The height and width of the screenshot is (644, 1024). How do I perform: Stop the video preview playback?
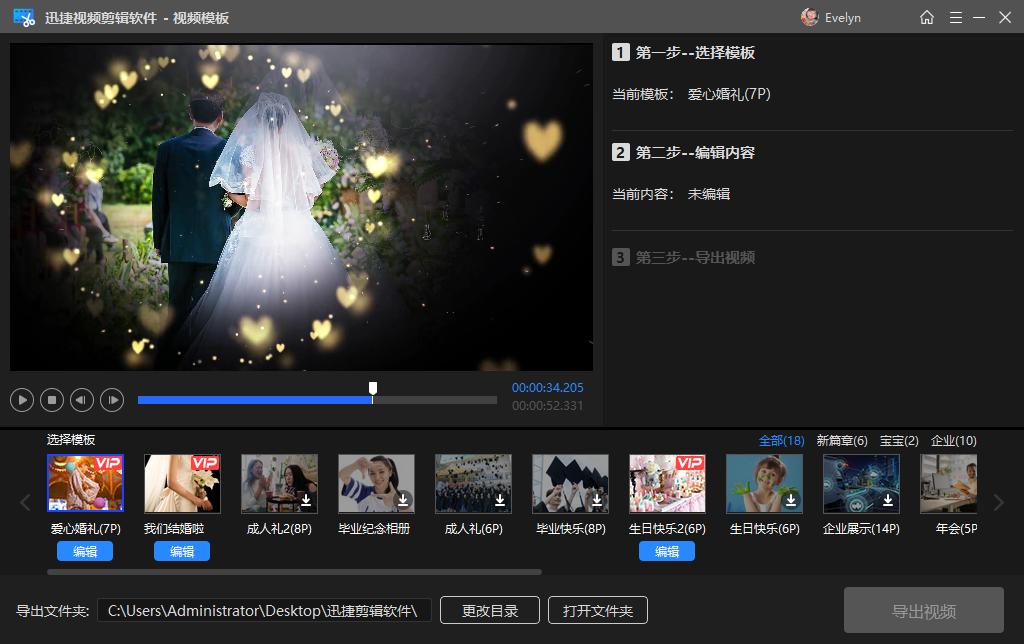[x=51, y=399]
